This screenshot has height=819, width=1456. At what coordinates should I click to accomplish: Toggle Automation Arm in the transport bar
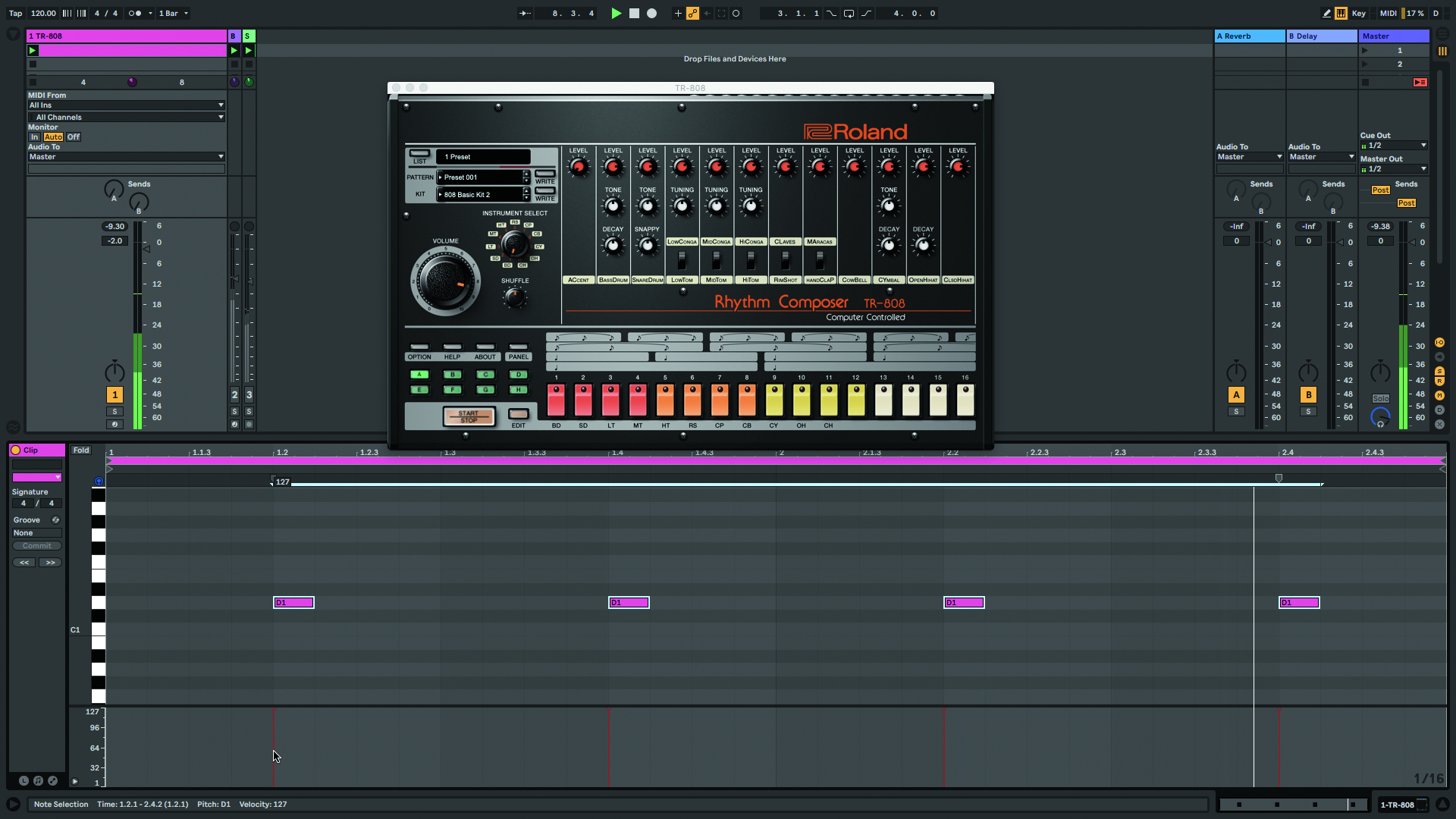[692, 13]
